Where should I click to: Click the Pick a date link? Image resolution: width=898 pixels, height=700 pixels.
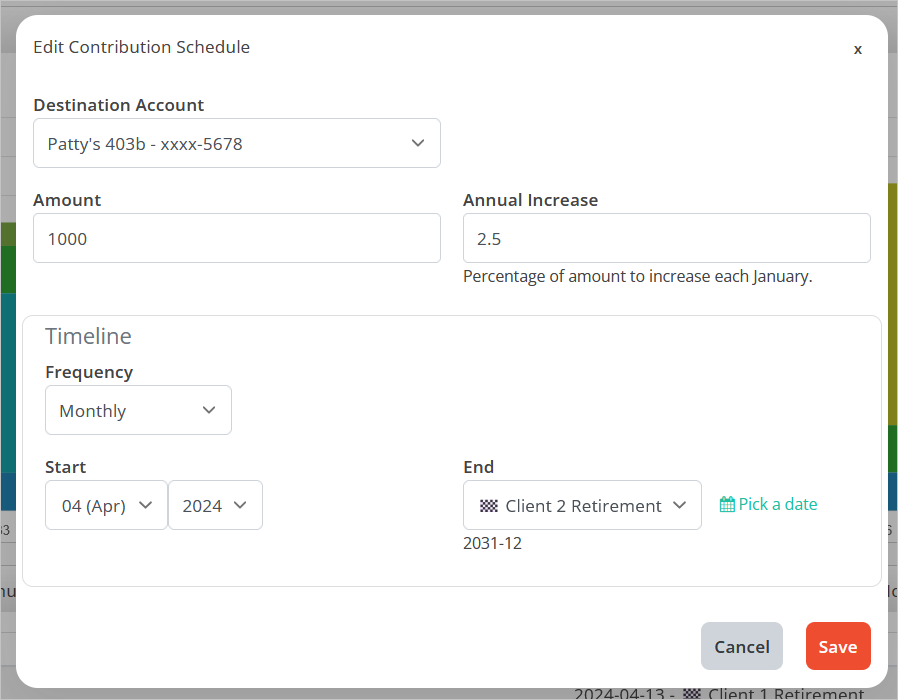(x=777, y=505)
